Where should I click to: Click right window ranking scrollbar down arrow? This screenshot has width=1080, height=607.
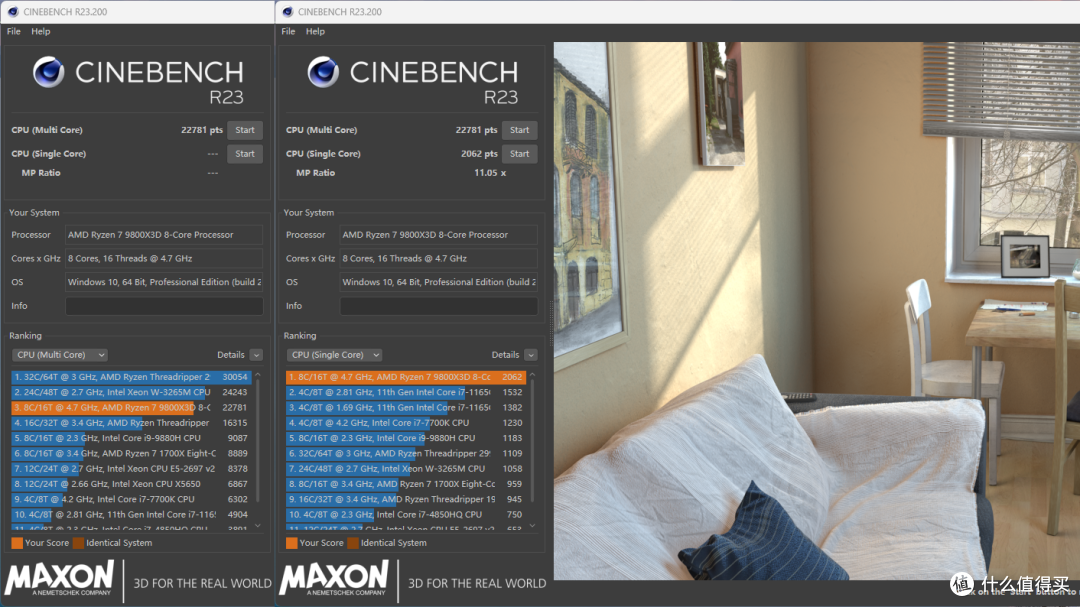532,526
